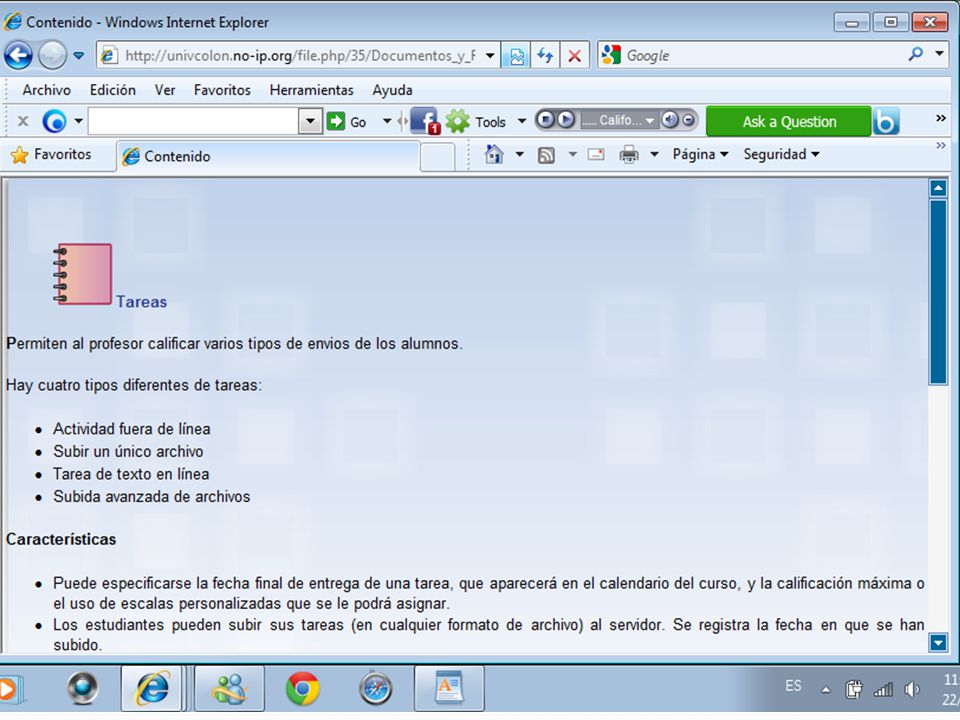Open the document editor taskbar icon
Viewport: 960px width, 720px height.
coord(449,689)
